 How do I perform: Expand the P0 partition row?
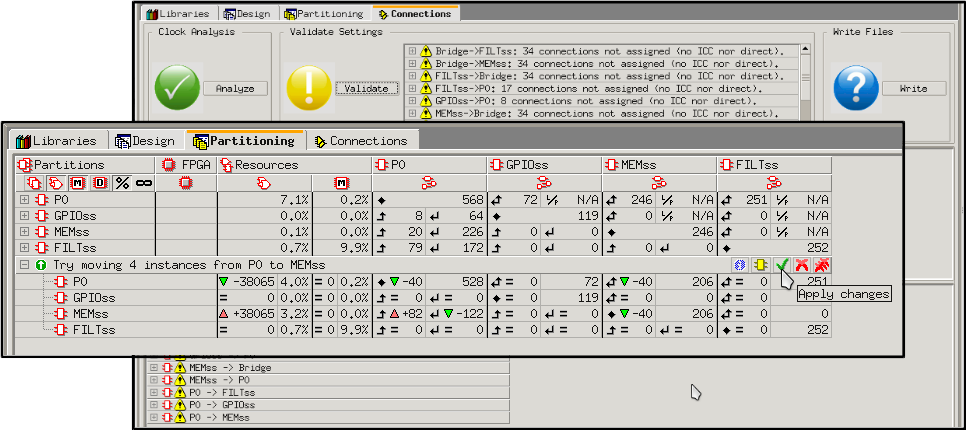point(25,200)
